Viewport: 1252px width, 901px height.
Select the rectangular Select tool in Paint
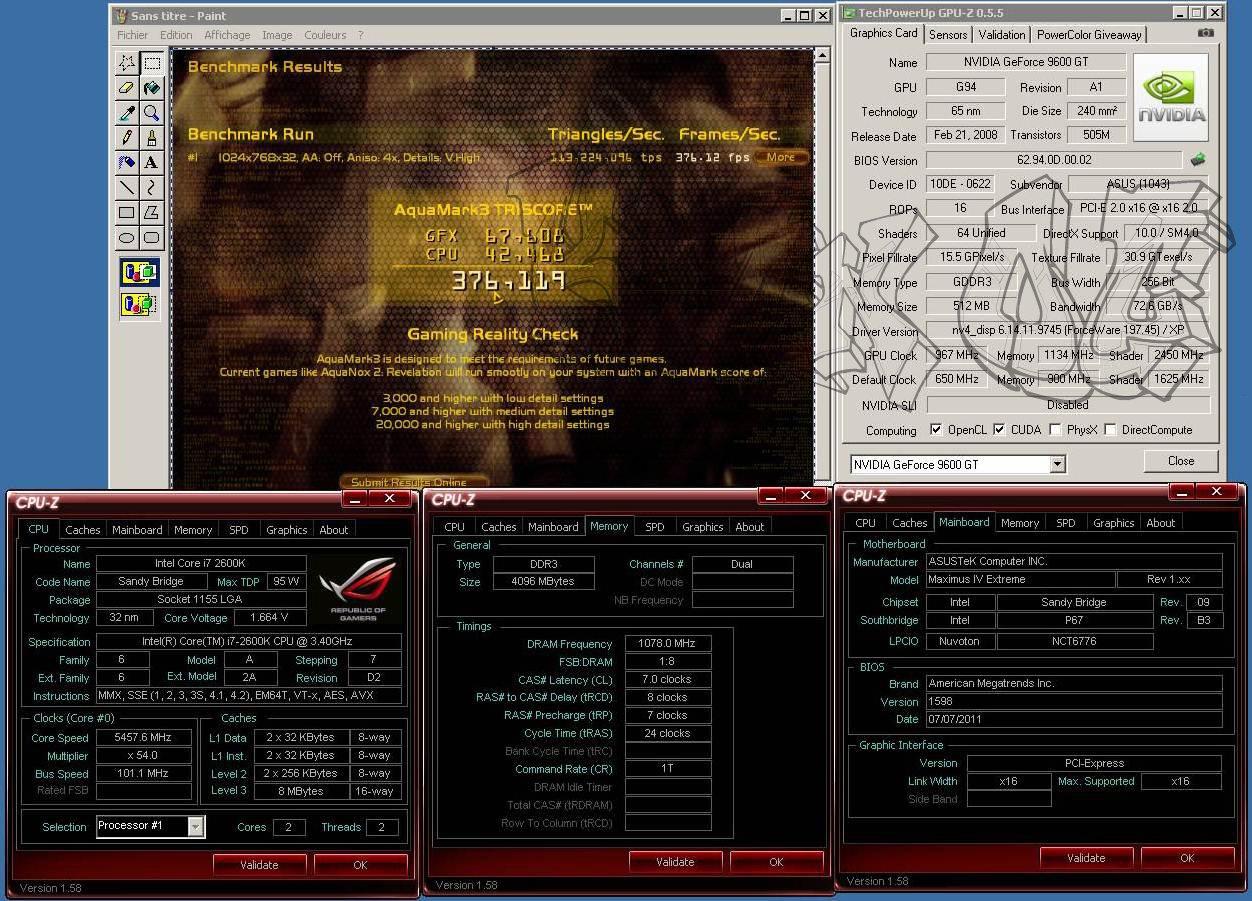152,62
